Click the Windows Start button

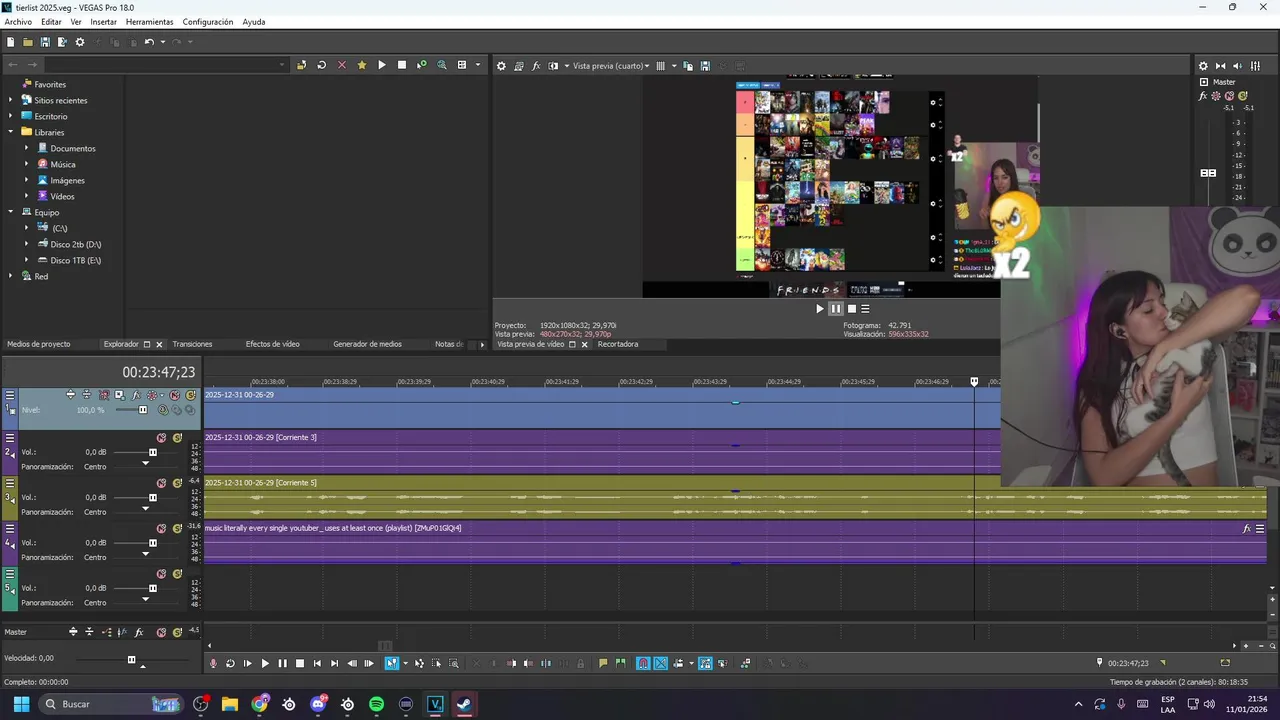21,704
